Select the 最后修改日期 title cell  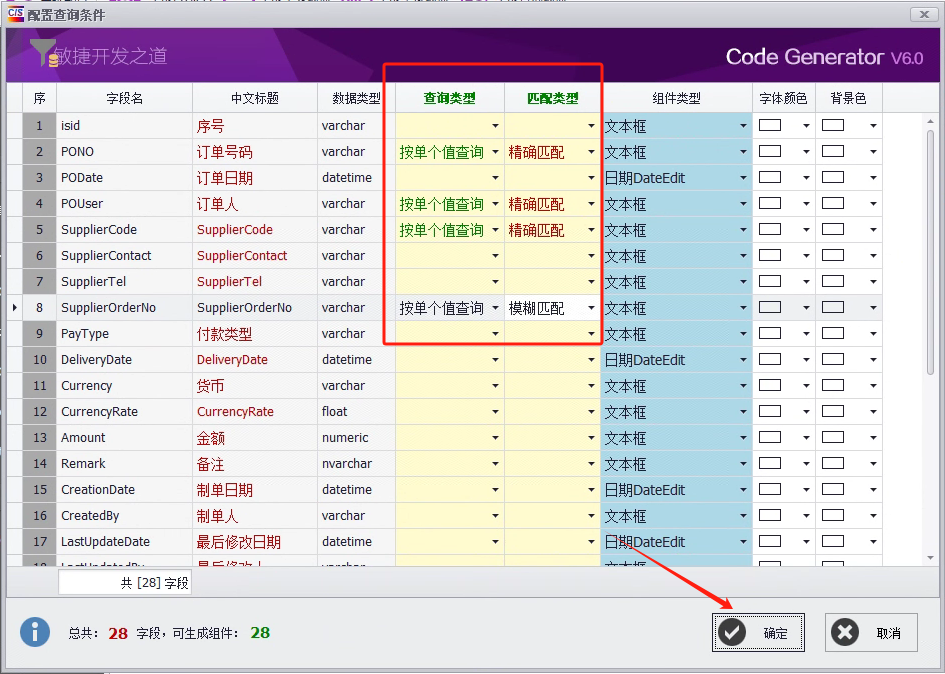(x=255, y=542)
